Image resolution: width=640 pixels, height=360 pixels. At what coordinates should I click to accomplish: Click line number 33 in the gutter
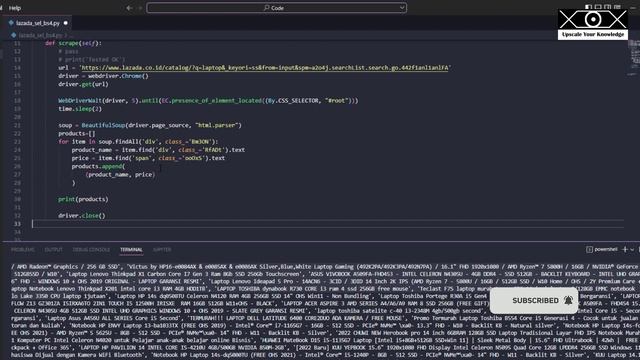17,224
